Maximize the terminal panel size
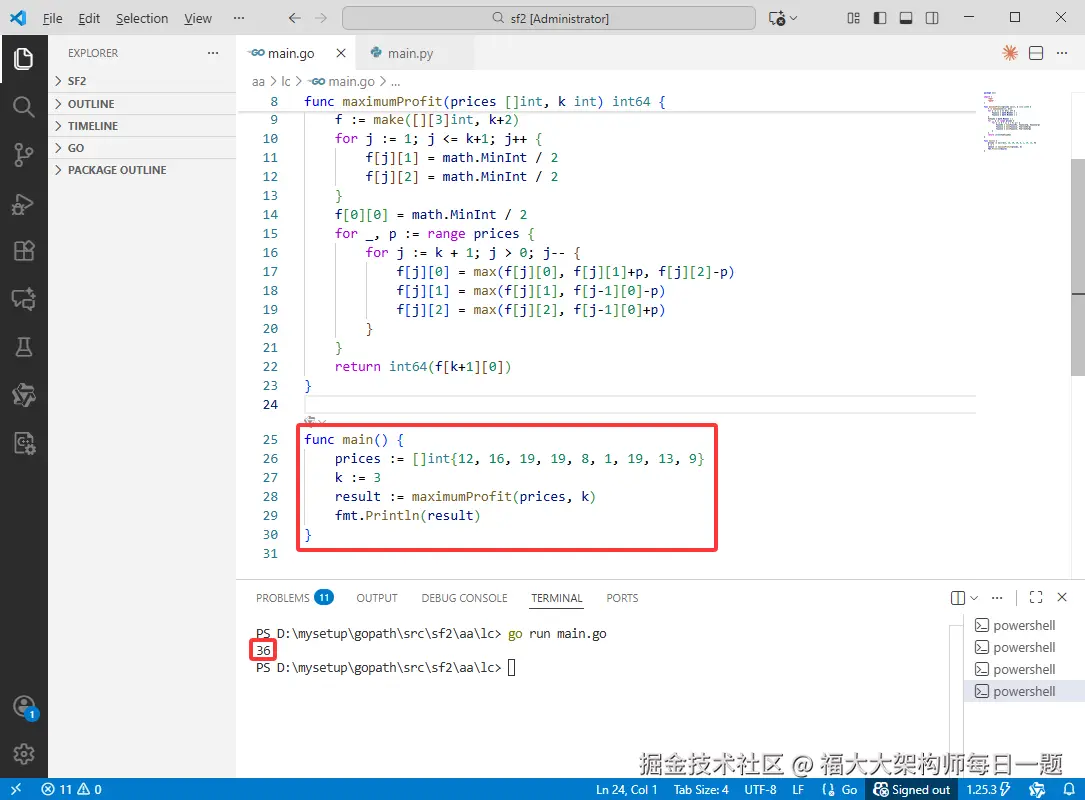Screen dimensions: 1085x800 (x=1036, y=597)
